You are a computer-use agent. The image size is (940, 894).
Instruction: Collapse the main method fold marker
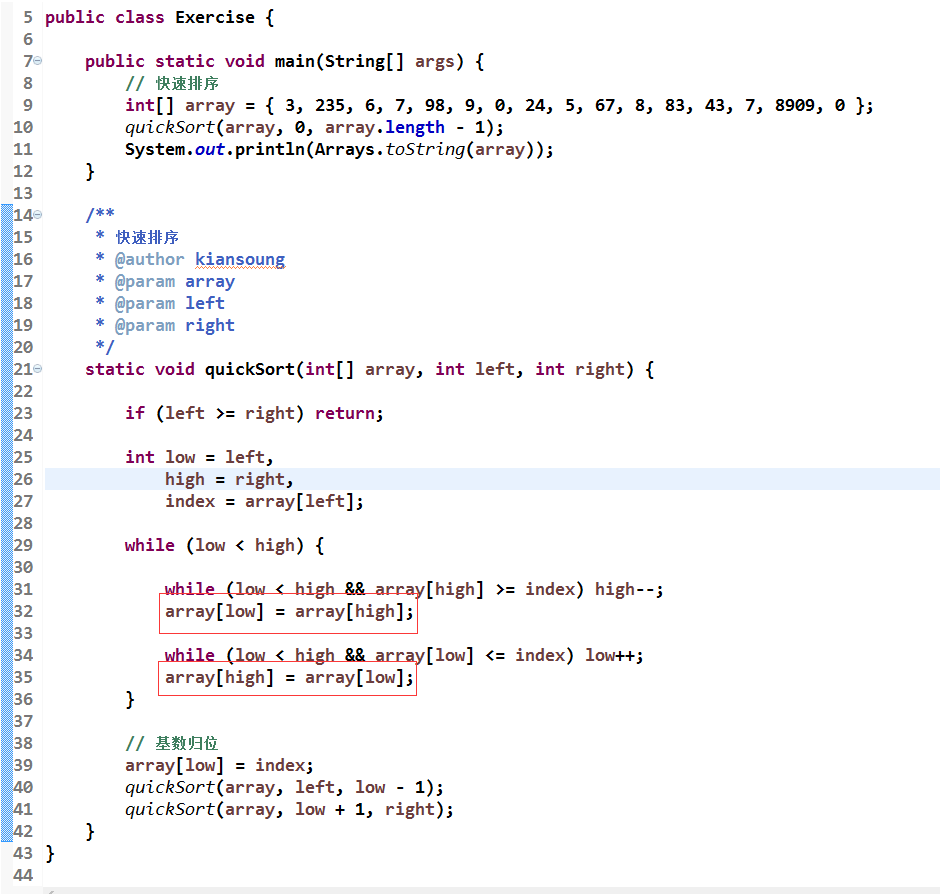(38, 61)
